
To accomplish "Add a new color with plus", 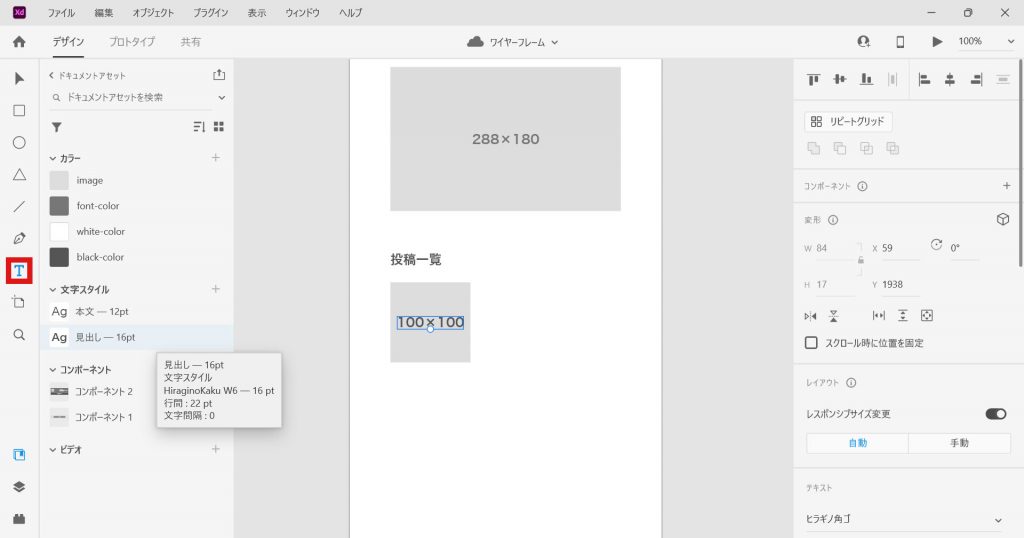I will (x=216, y=158).
